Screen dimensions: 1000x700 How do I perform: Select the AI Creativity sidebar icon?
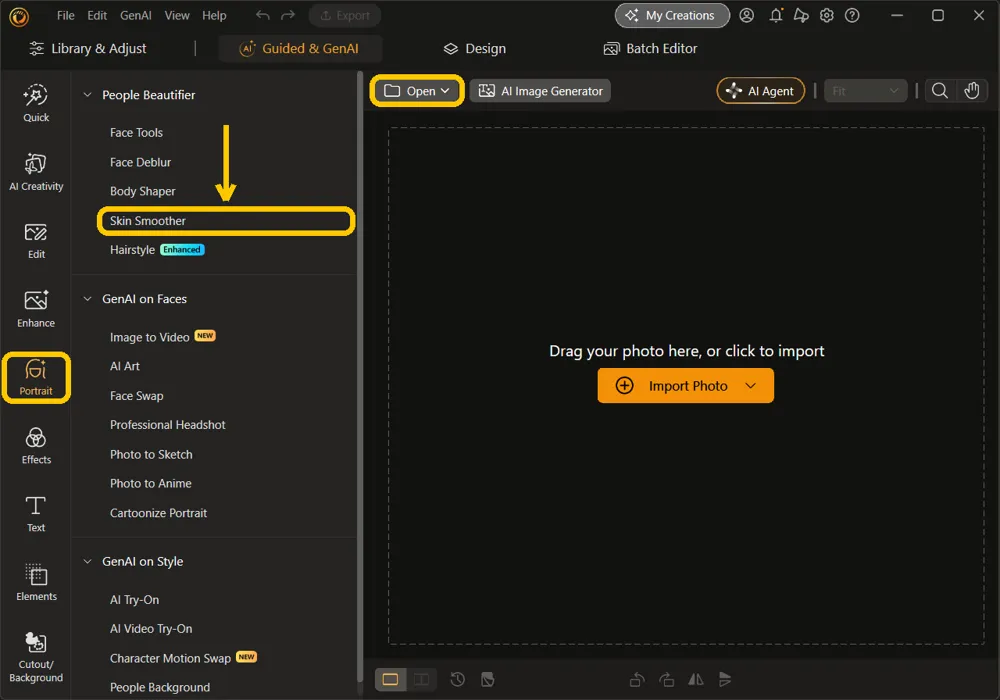coord(36,172)
